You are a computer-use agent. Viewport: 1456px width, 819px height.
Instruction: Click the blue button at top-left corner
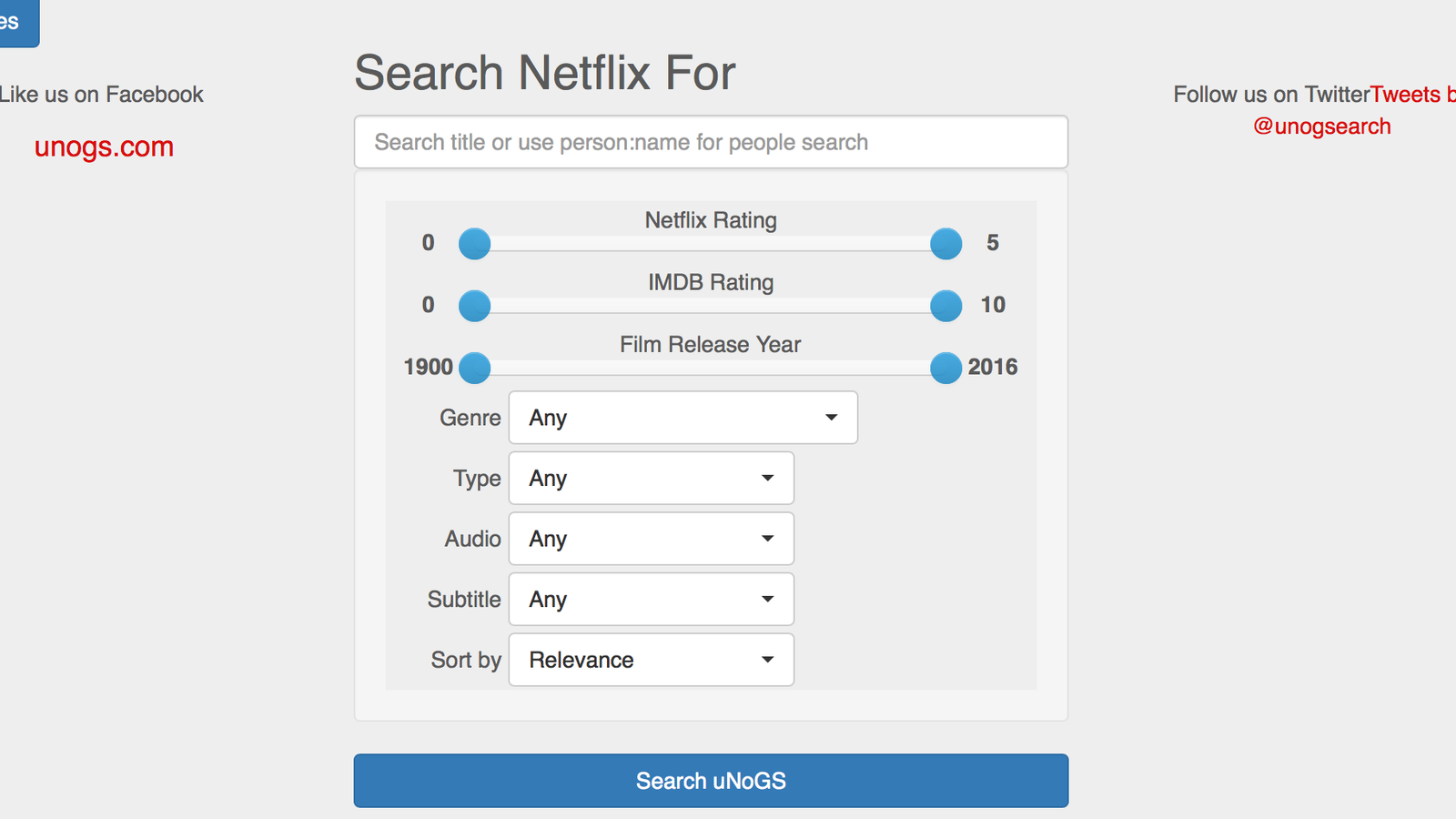(x=19, y=22)
